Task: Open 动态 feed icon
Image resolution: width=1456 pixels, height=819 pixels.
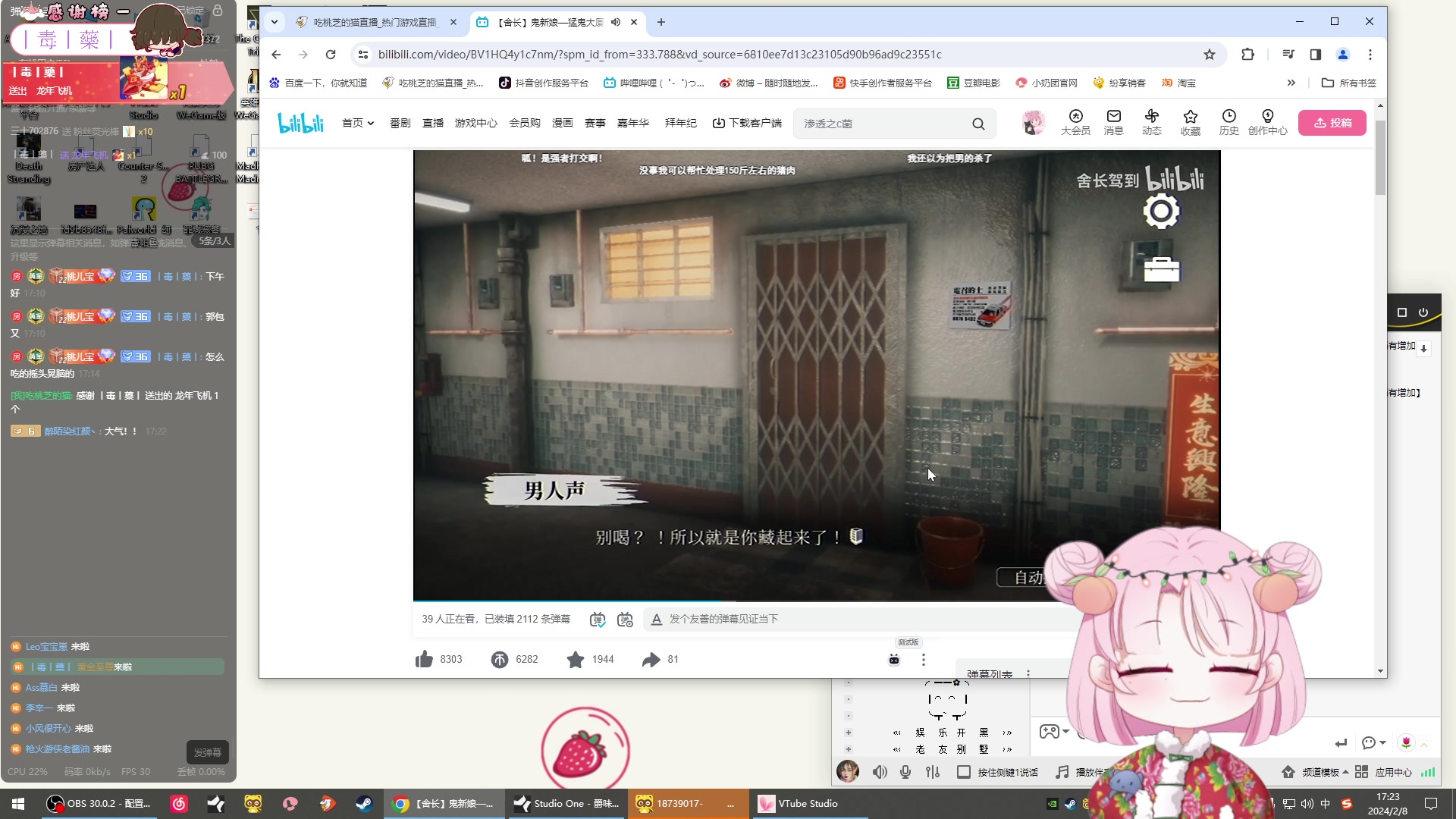Action: (x=1152, y=123)
